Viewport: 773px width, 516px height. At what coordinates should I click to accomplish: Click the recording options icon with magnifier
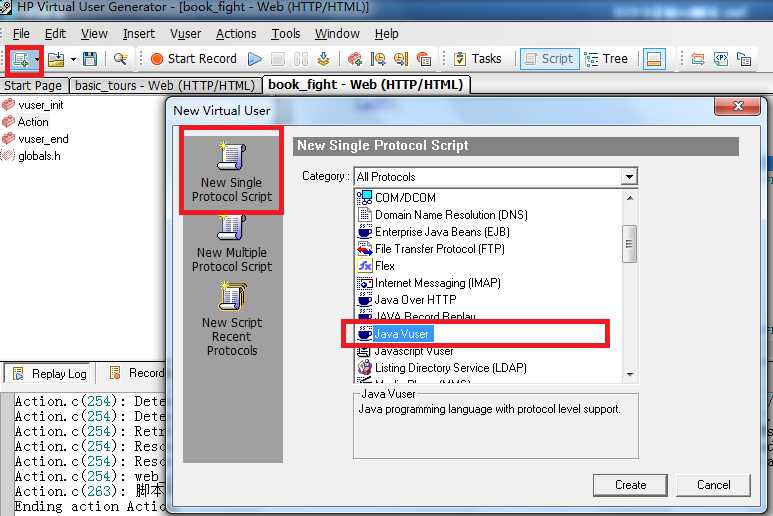point(378,59)
